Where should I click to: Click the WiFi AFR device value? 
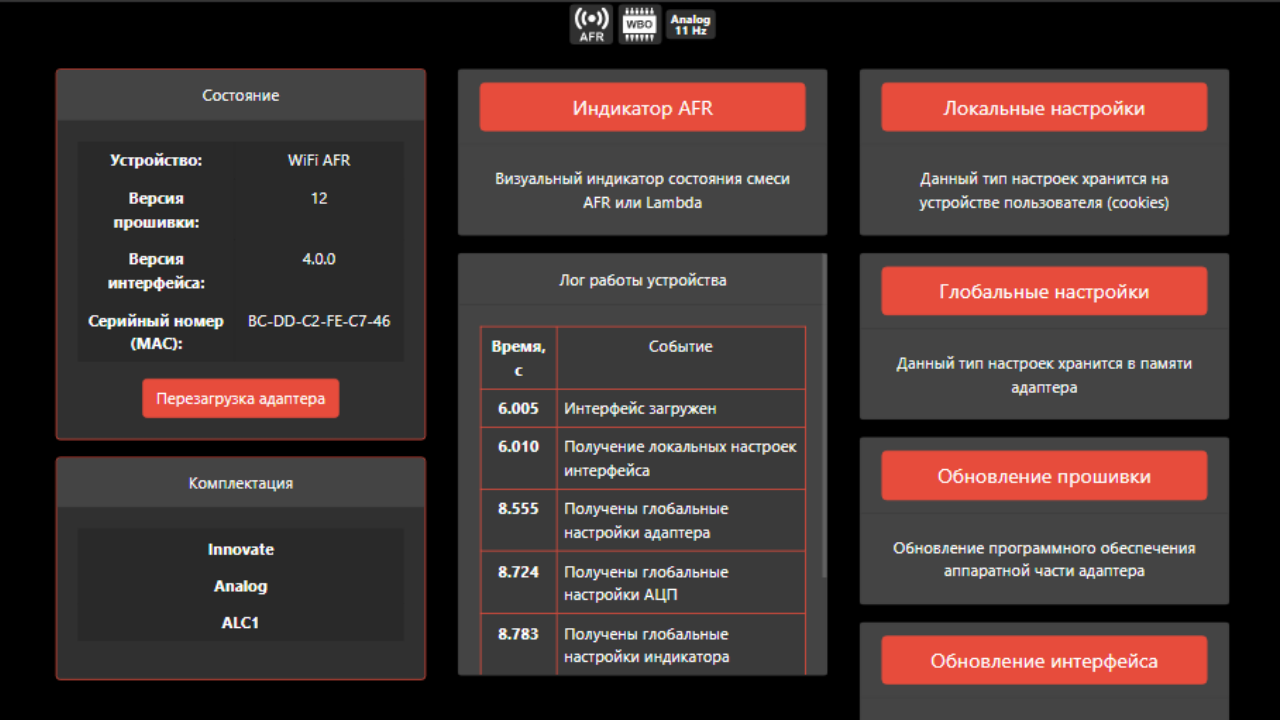[x=319, y=160]
